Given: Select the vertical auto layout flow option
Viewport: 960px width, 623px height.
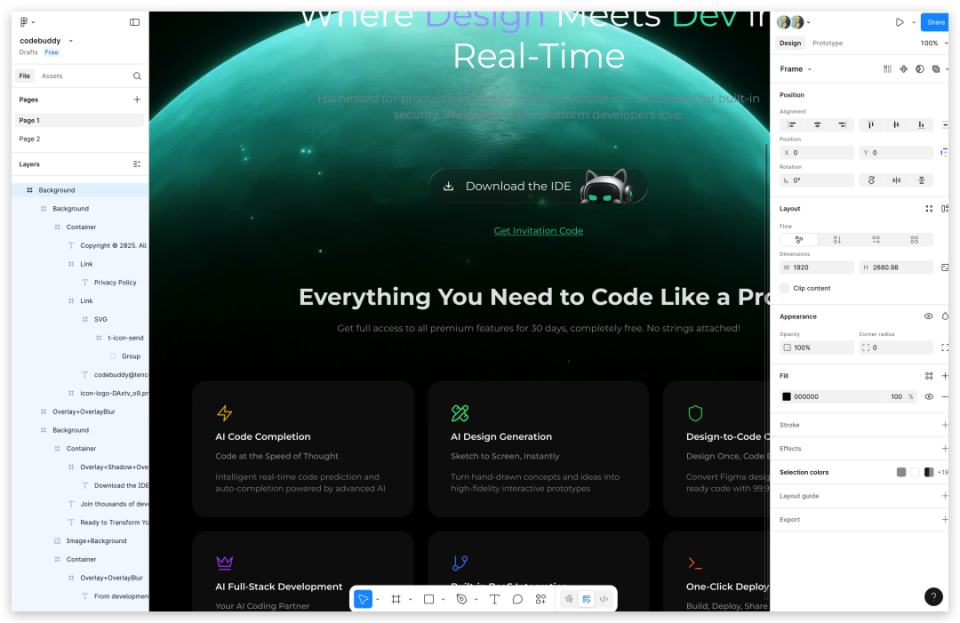Looking at the screenshot, I should (837, 240).
